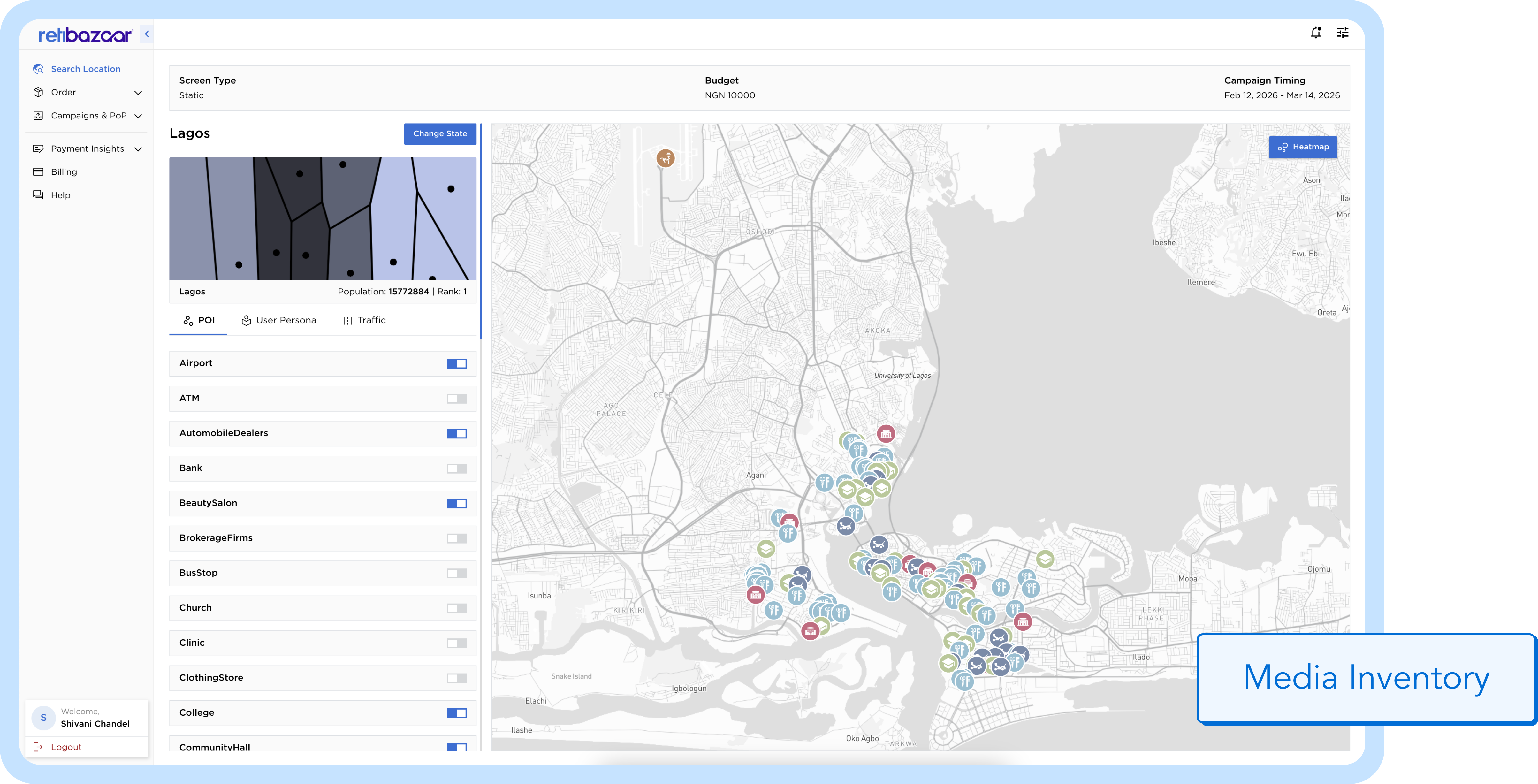
Task: Click the red marker near University of Lagos
Action: coord(886,434)
